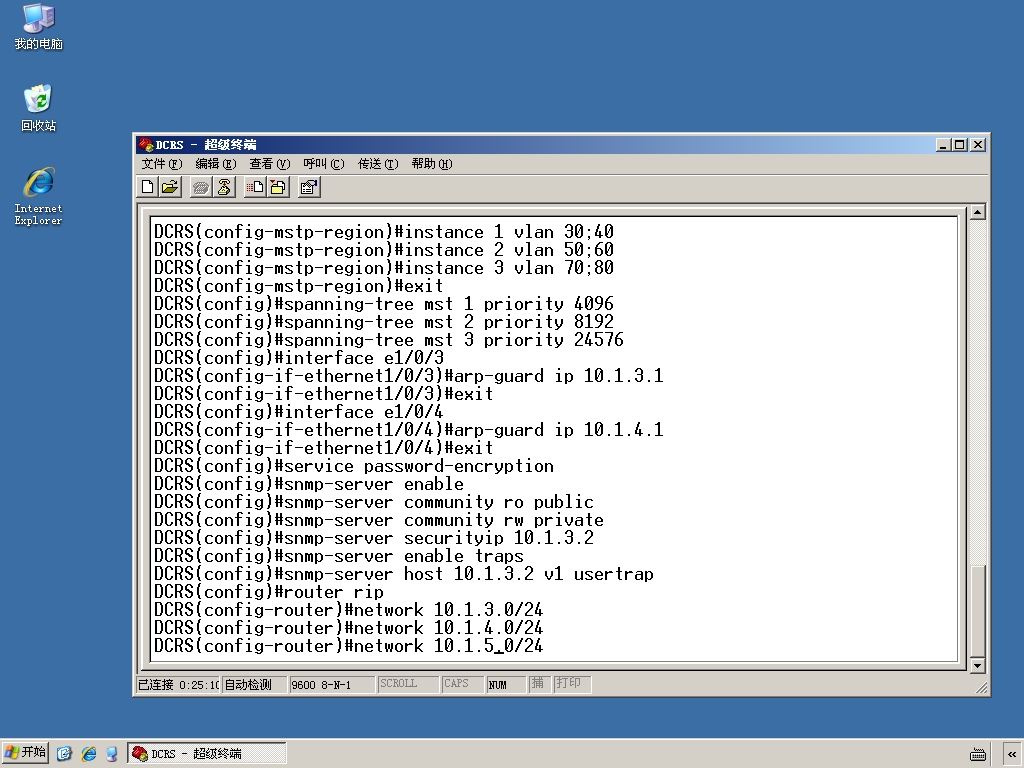This screenshot has height=768, width=1024.
Task: Open the 编辑(E) menu
Action: click(216, 164)
